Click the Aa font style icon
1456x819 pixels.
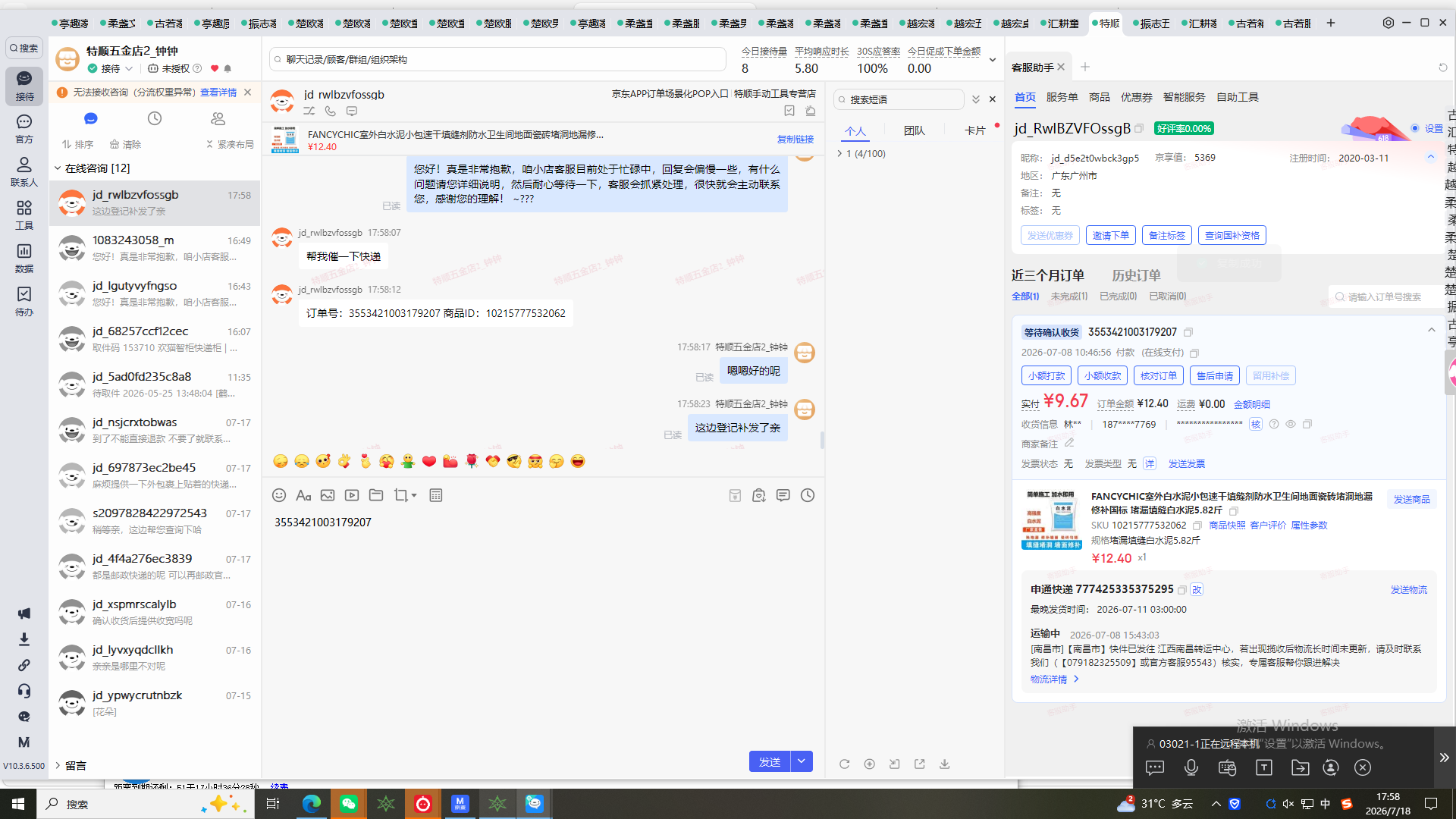[303, 495]
